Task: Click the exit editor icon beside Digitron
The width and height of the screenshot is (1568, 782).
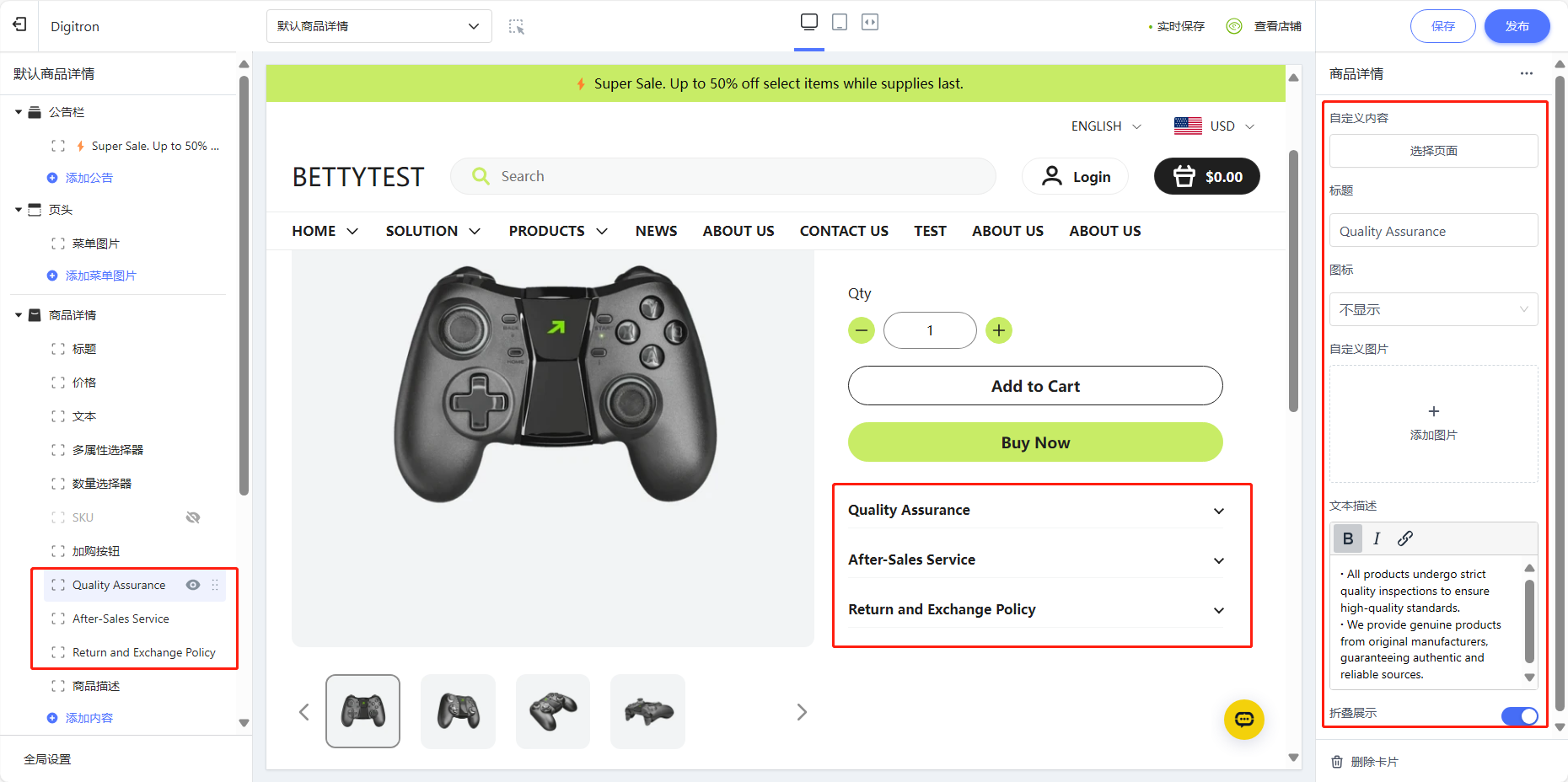Action: (19, 24)
